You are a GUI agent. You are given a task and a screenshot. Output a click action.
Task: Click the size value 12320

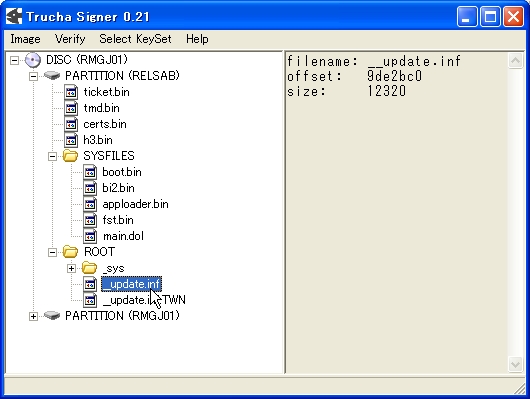tap(387, 91)
